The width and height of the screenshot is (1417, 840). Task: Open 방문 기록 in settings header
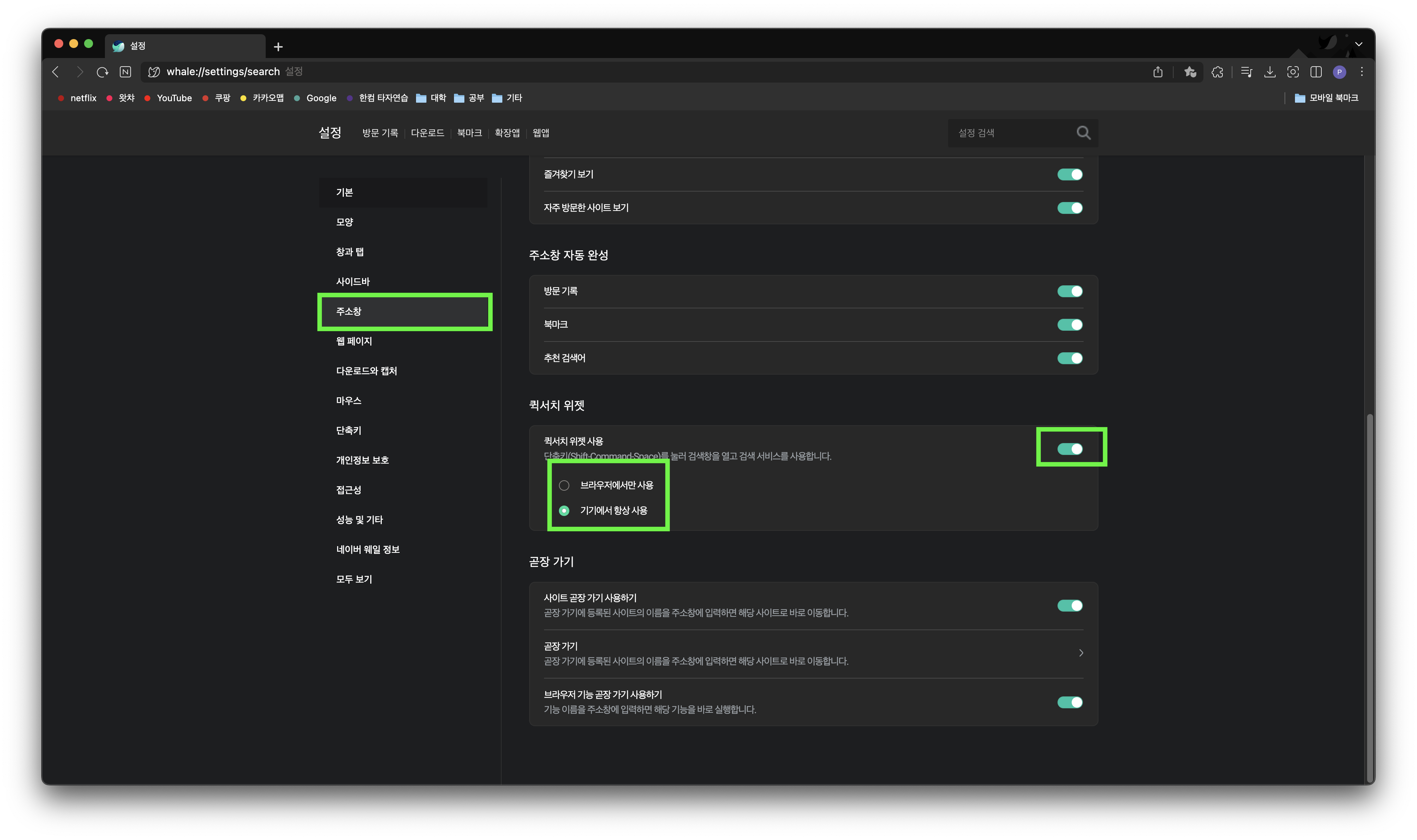tap(380, 133)
